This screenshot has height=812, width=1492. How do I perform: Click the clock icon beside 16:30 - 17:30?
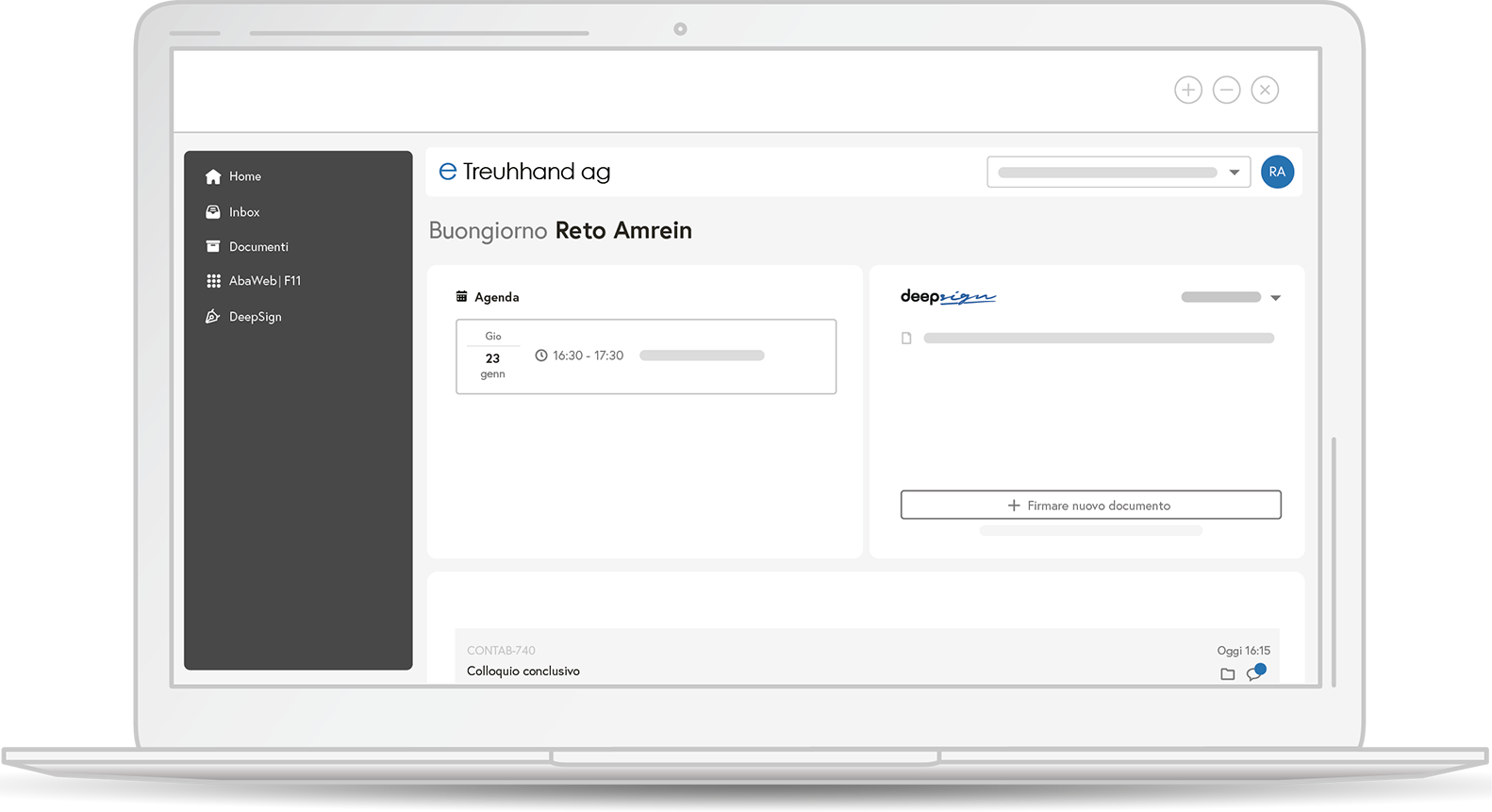point(541,356)
